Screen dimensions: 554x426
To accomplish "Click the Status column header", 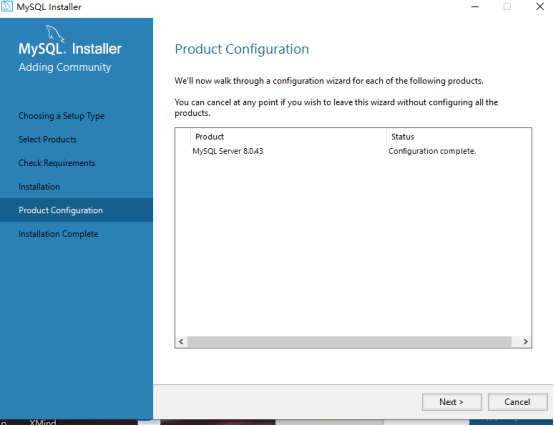I will (459, 137).
